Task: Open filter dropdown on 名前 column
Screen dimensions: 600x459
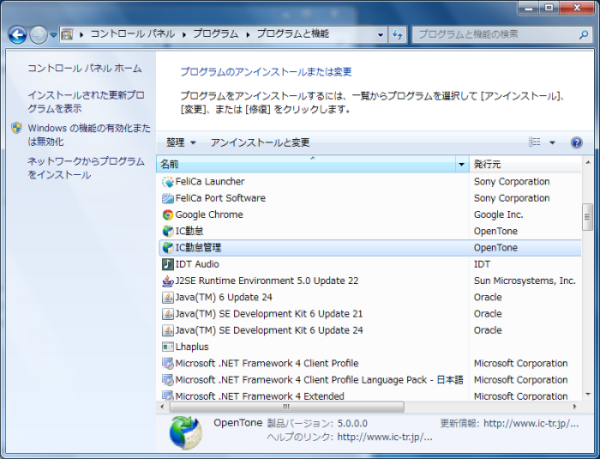Action: pos(461,164)
